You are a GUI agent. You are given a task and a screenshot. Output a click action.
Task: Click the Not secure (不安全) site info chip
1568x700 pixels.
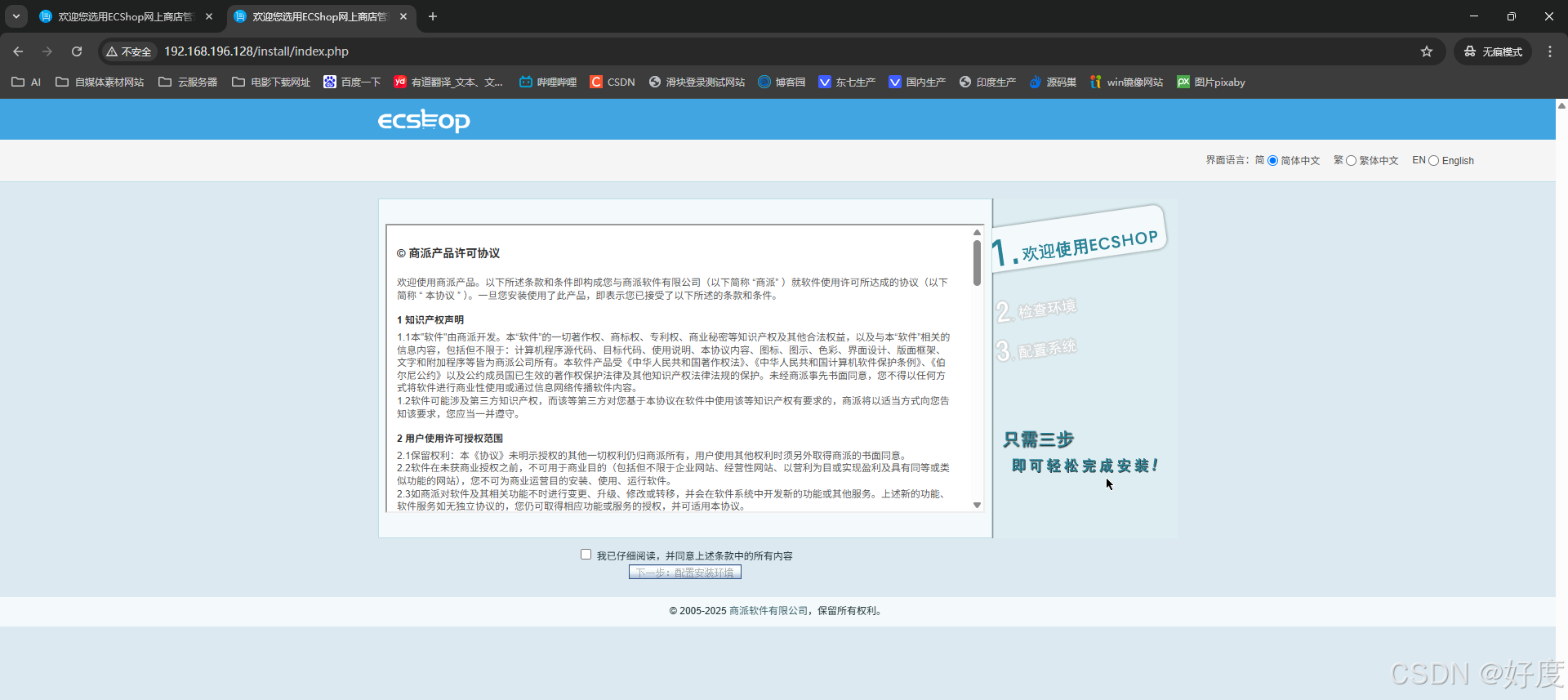[x=129, y=51]
